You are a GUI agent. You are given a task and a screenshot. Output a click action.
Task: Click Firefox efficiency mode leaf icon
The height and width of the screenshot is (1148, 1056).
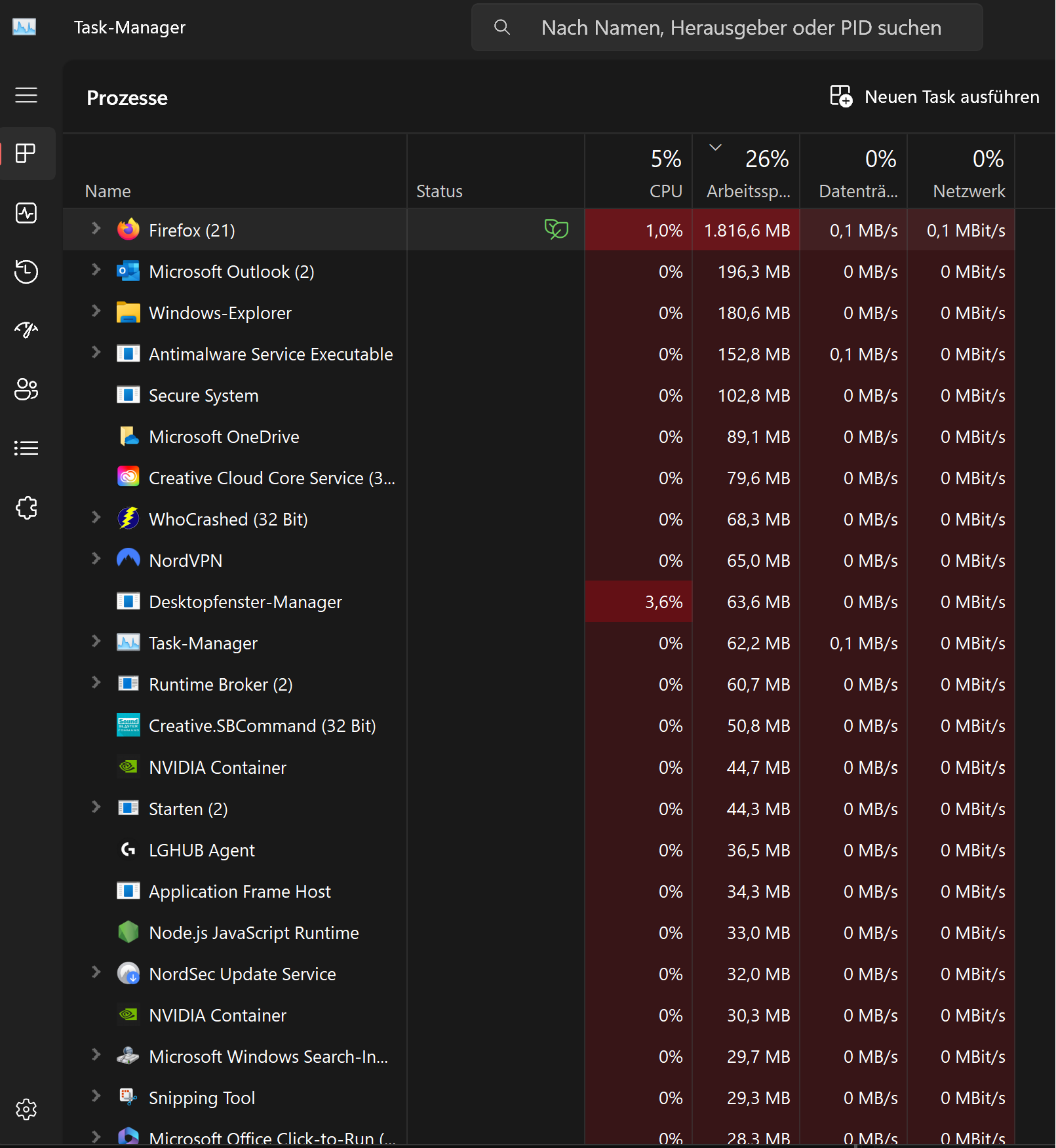tap(557, 229)
